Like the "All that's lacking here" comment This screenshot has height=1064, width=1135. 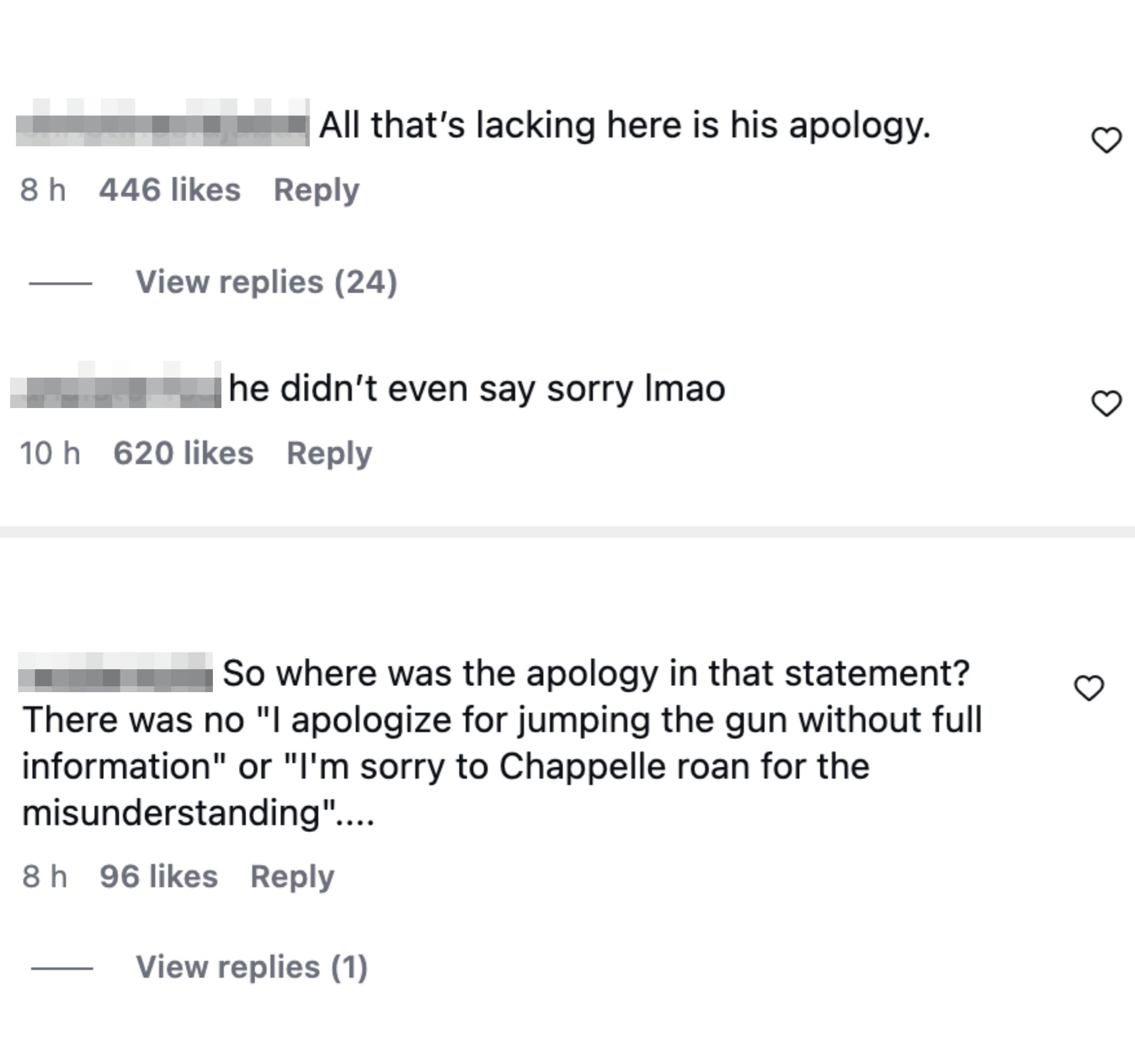click(x=1106, y=140)
